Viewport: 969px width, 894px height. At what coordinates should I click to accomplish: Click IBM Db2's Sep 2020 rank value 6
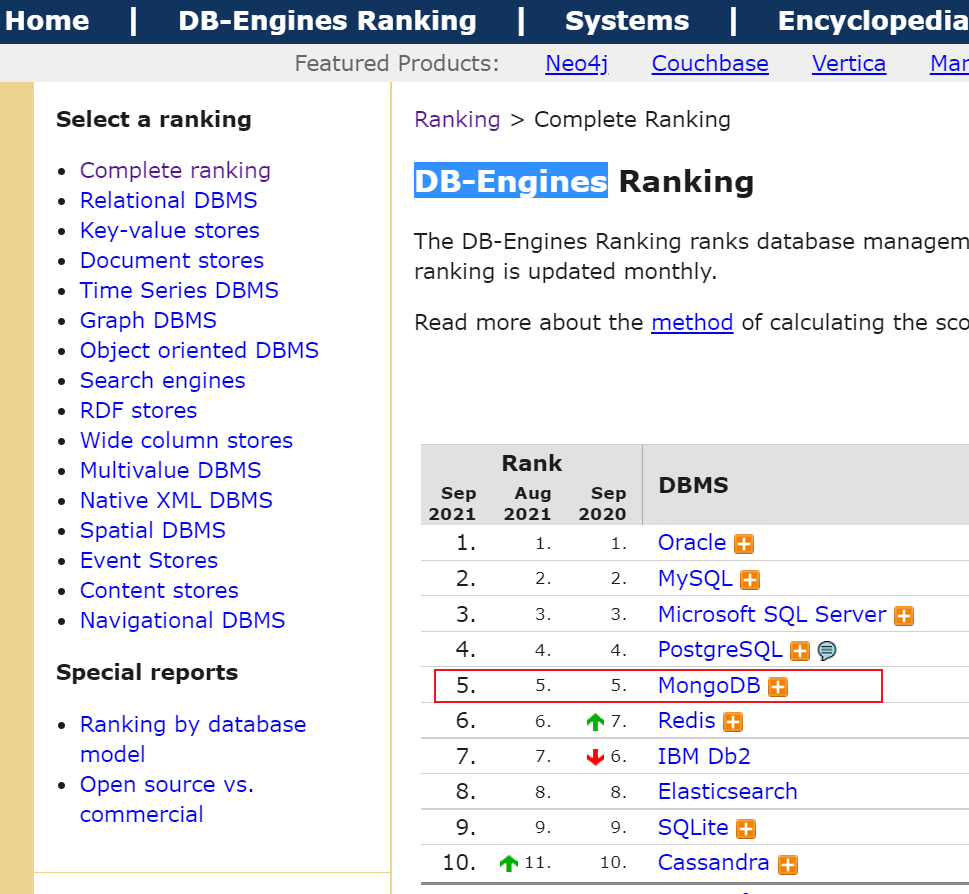pos(618,757)
